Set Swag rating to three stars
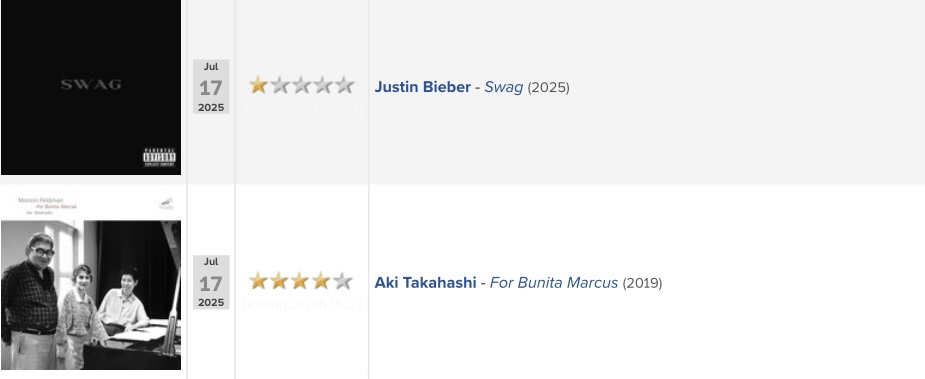Screen dimensions: 925x379 click(x=301, y=85)
